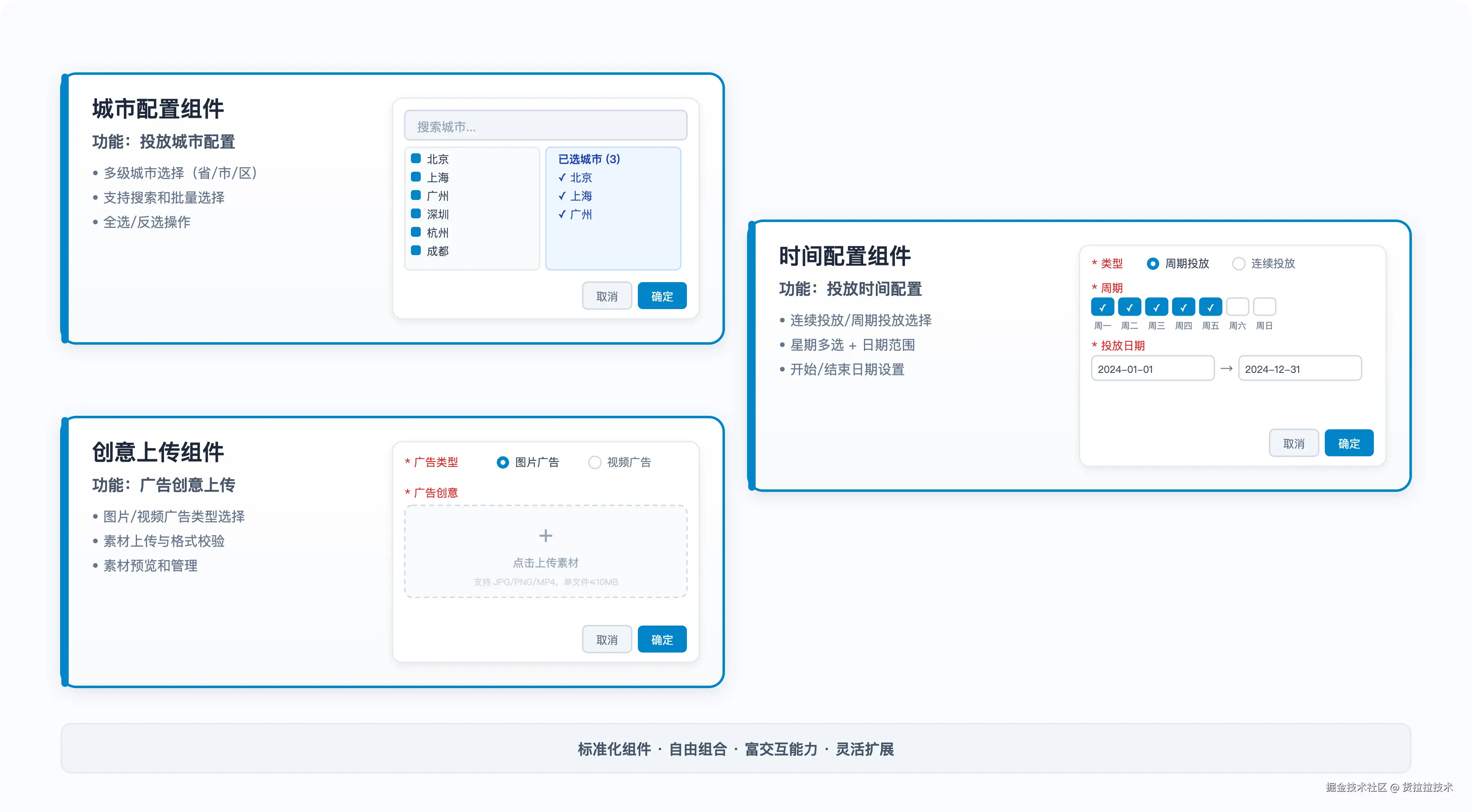Image resolution: width=1472 pixels, height=812 pixels.
Task: Toggle the 上海 checkbox in city list
Action: (416, 177)
